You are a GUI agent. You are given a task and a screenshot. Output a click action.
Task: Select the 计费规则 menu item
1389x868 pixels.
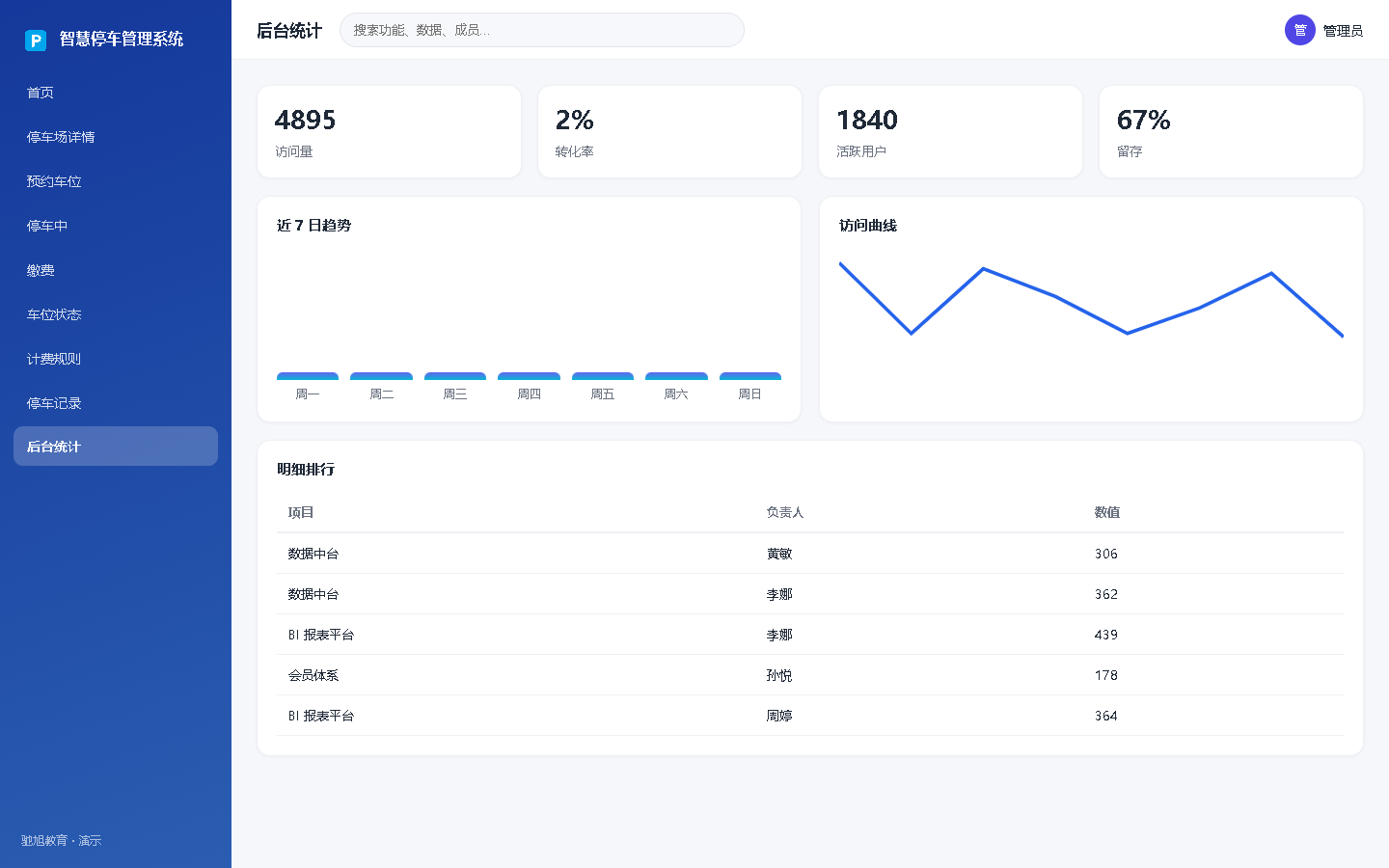tap(116, 359)
